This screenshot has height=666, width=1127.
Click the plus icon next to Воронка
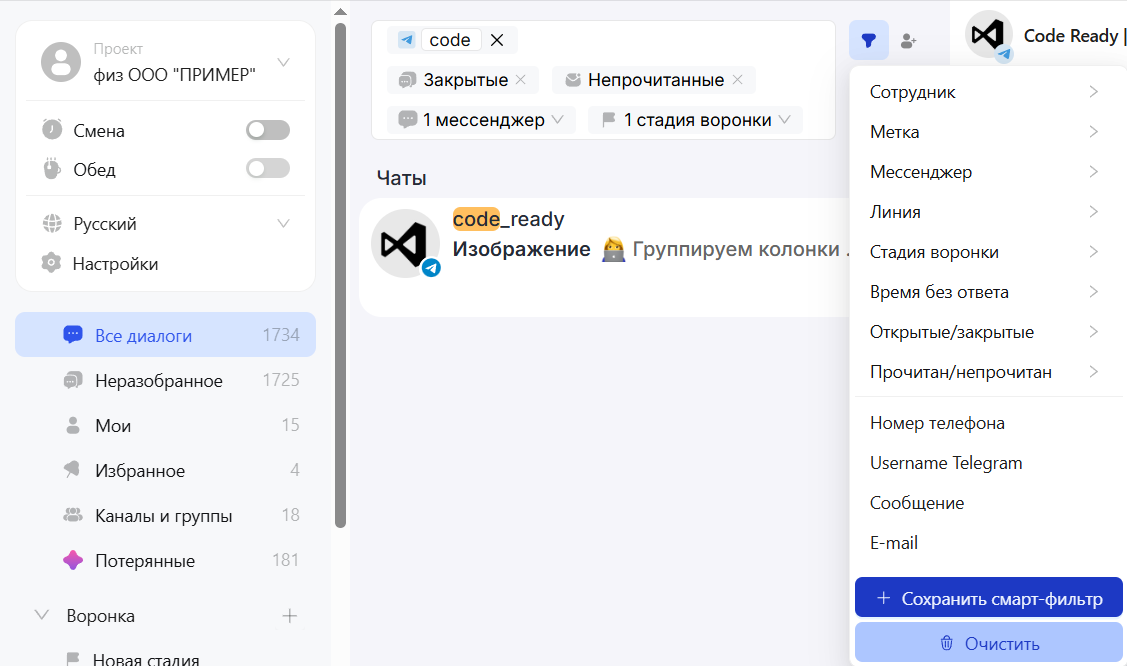290,616
